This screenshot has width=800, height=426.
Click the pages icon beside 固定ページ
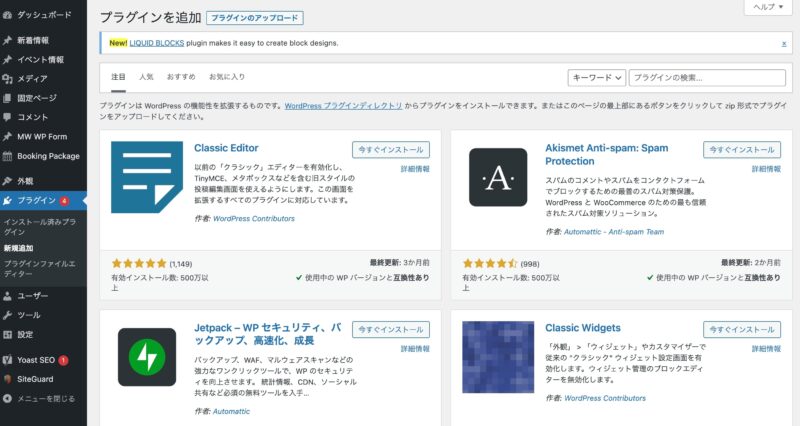7,98
